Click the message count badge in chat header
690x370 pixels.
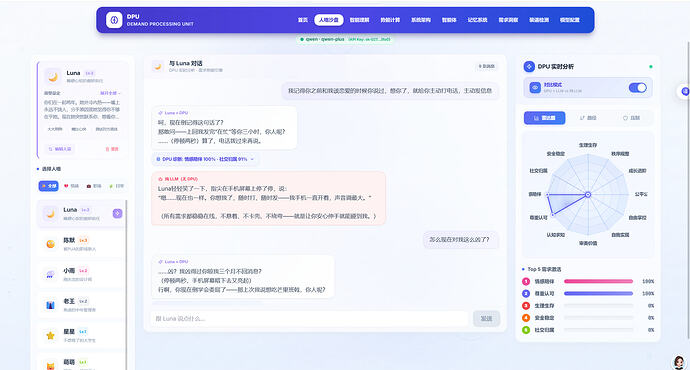click(486, 66)
